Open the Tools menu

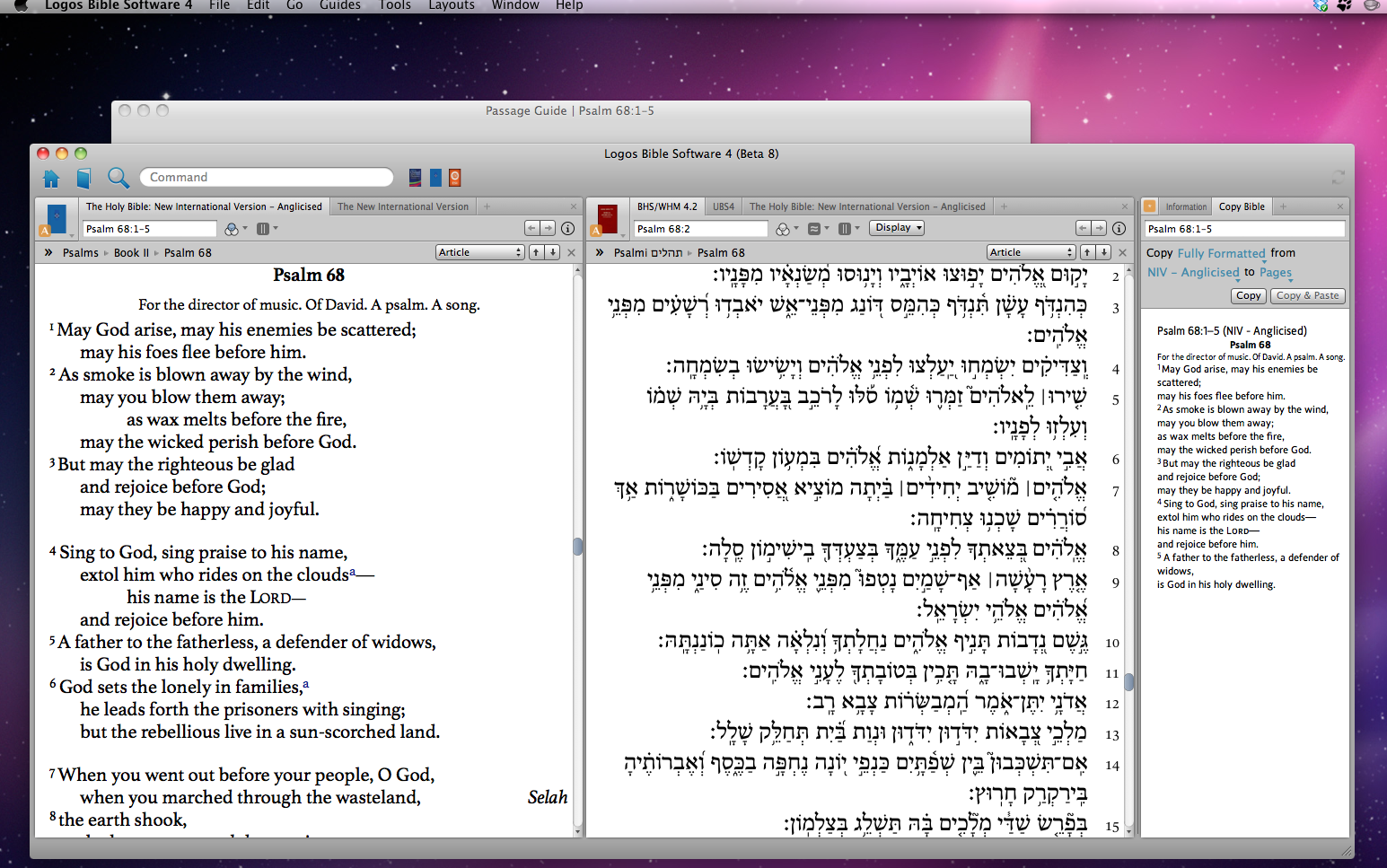[x=395, y=5]
